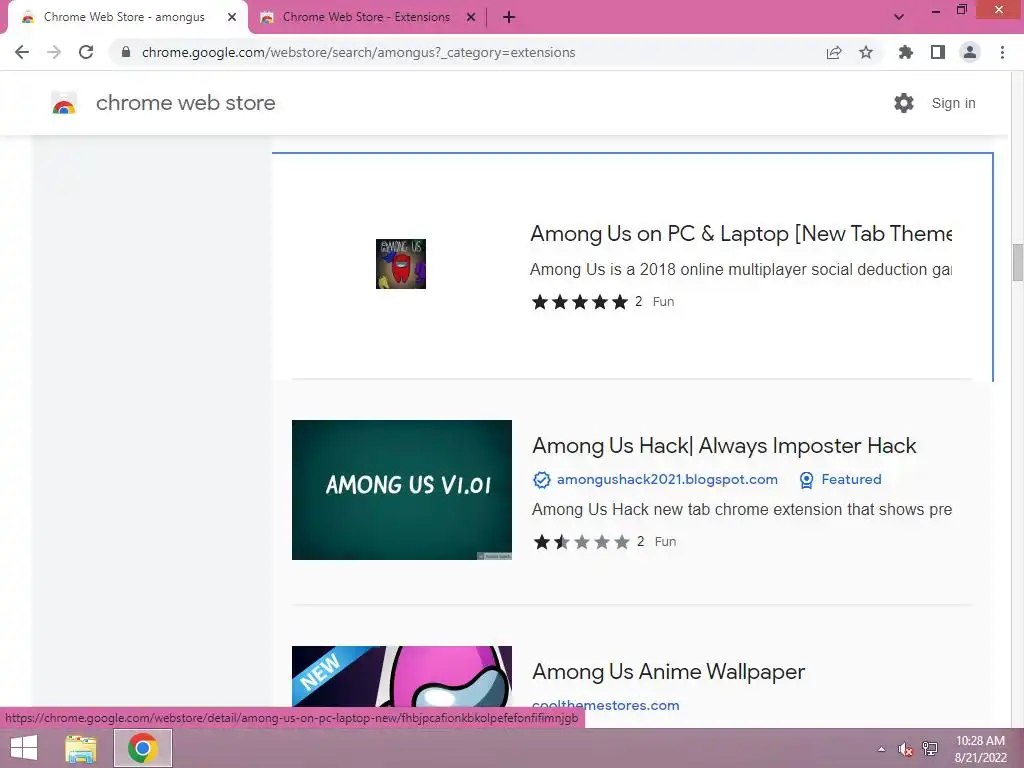The width and height of the screenshot is (1024, 768).
Task: Open the tab search chevron
Action: click(899, 17)
